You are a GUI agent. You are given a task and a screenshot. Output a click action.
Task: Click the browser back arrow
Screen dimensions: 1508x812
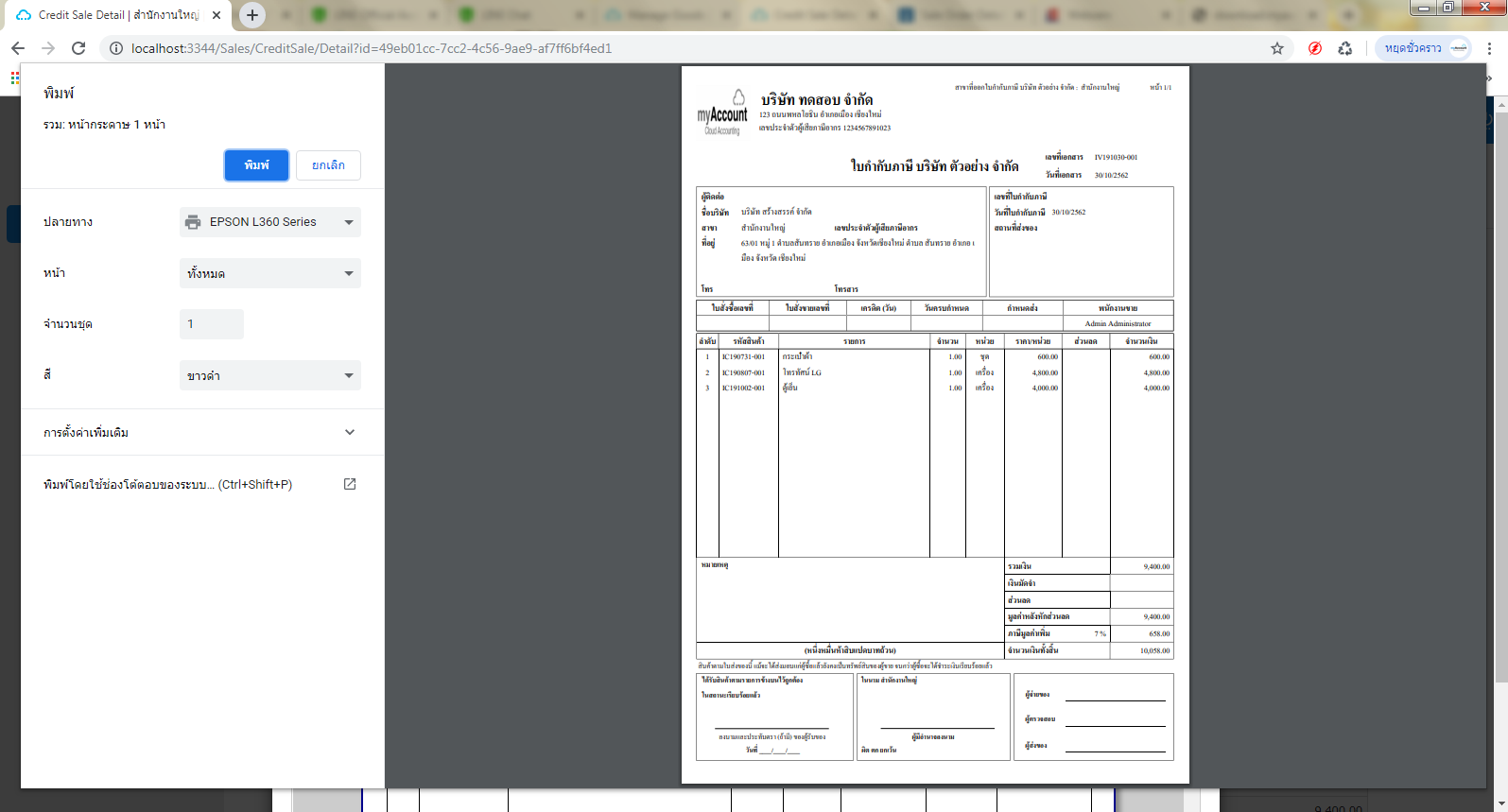[x=18, y=48]
